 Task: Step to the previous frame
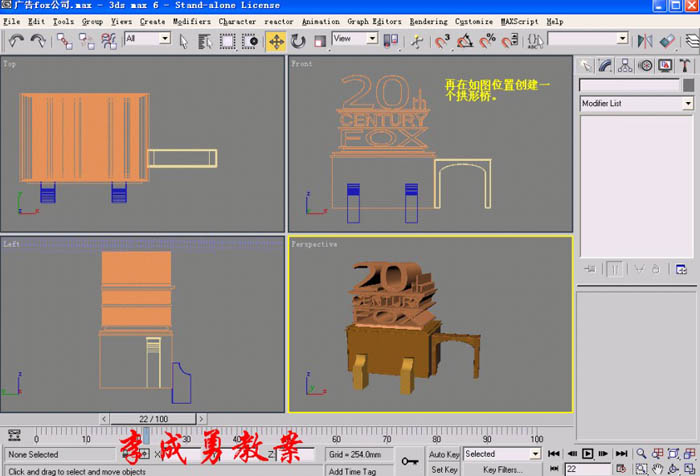coord(572,454)
